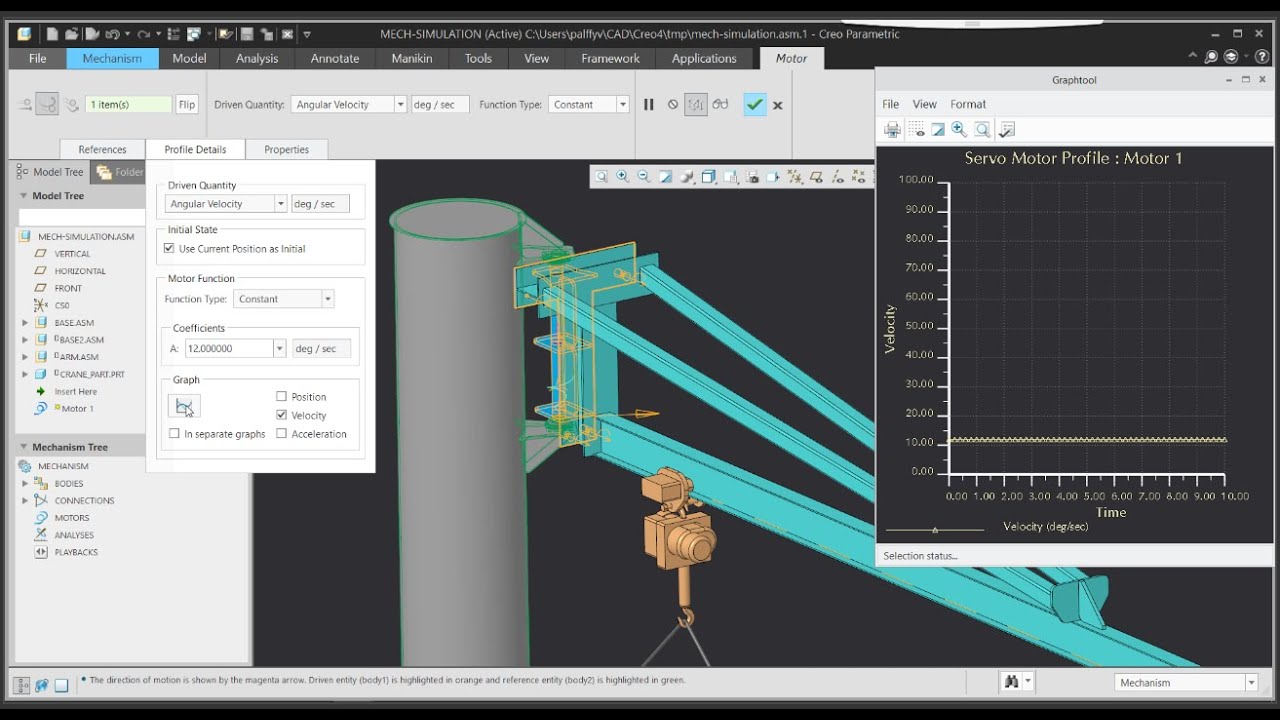1280x720 pixels.
Task: Click the 1 item(s) collector field
Action: (x=129, y=104)
